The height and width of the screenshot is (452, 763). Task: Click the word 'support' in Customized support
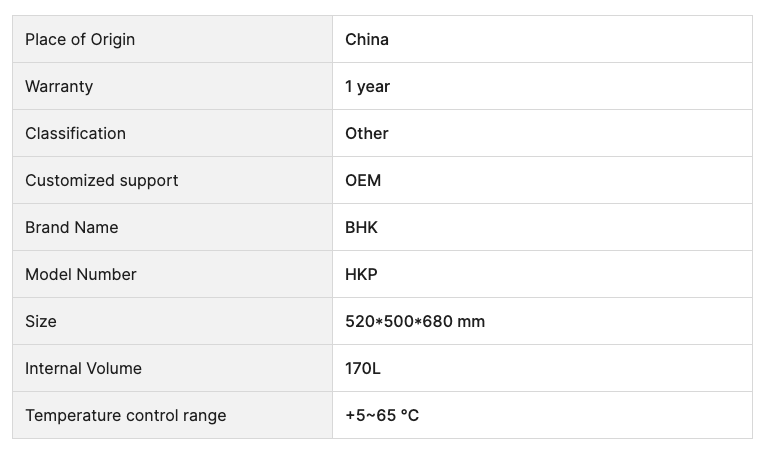pos(148,181)
